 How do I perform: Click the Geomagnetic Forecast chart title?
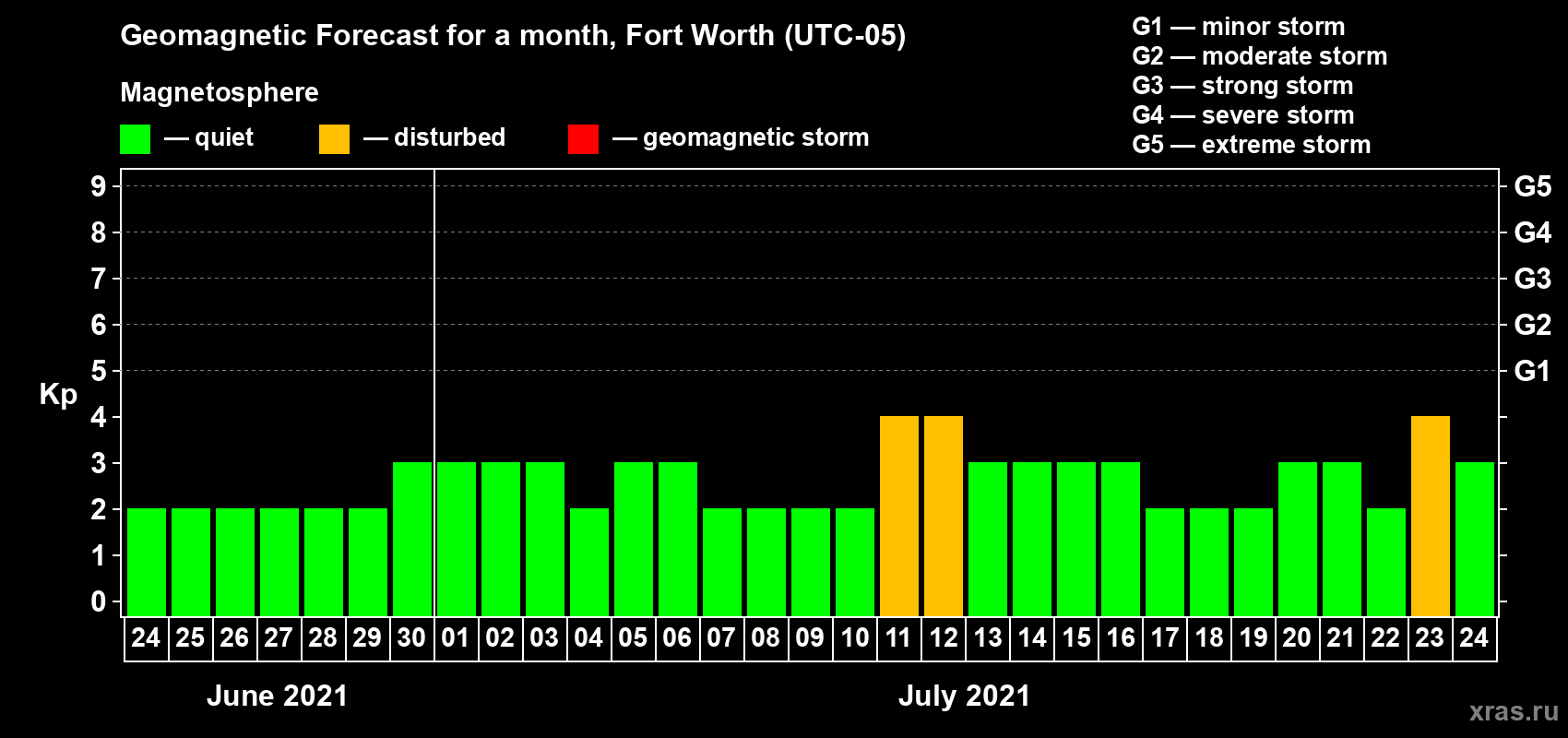pos(513,36)
